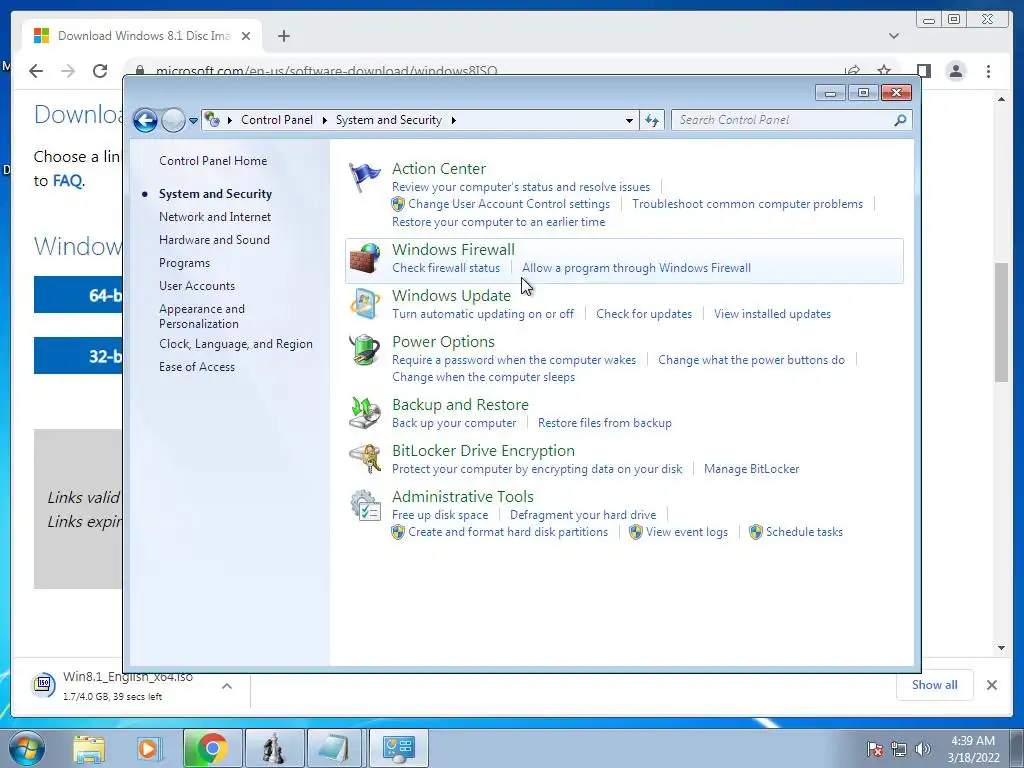
Task: Select Programs in the sidebar
Action: 184,263
